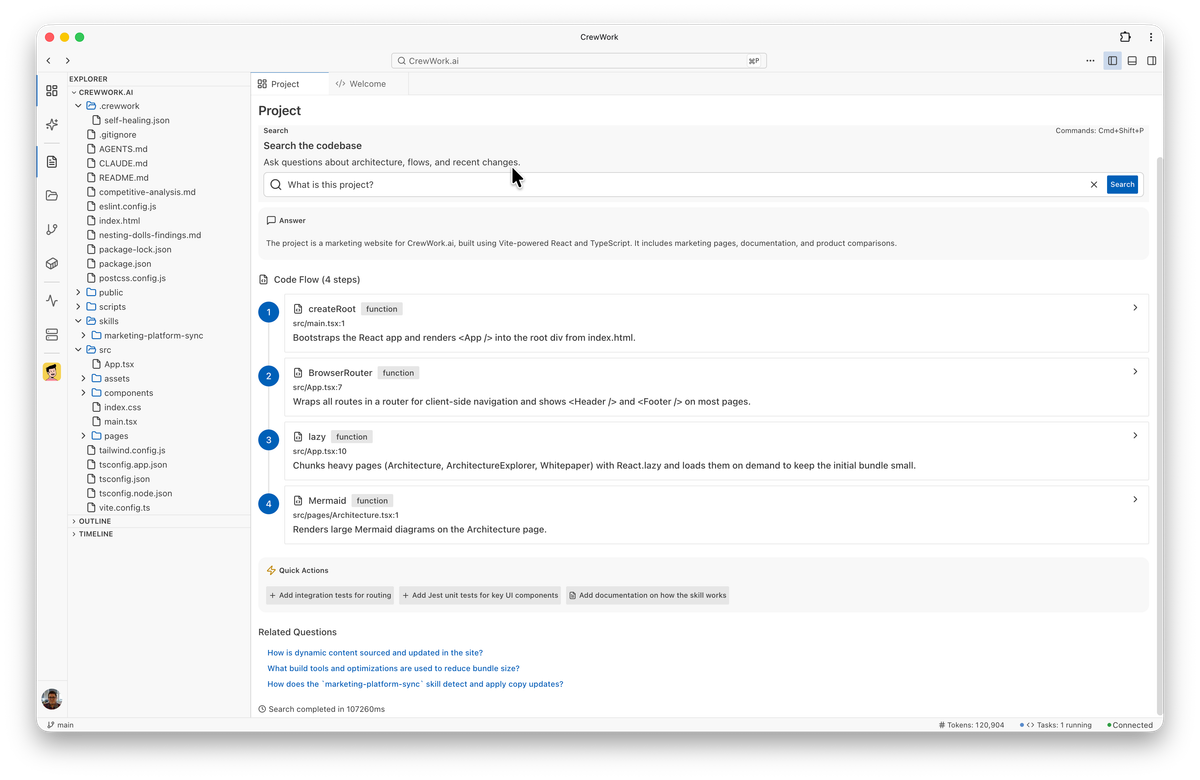This screenshot has width=1200, height=780.
Task: Click the Search button
Action: [1122, 185]
